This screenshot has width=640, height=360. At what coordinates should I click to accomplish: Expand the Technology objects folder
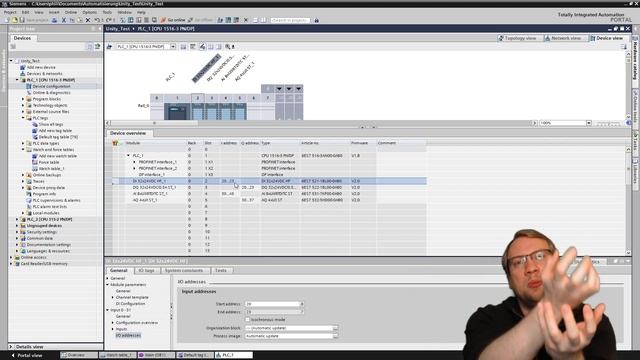pos(23,105)
